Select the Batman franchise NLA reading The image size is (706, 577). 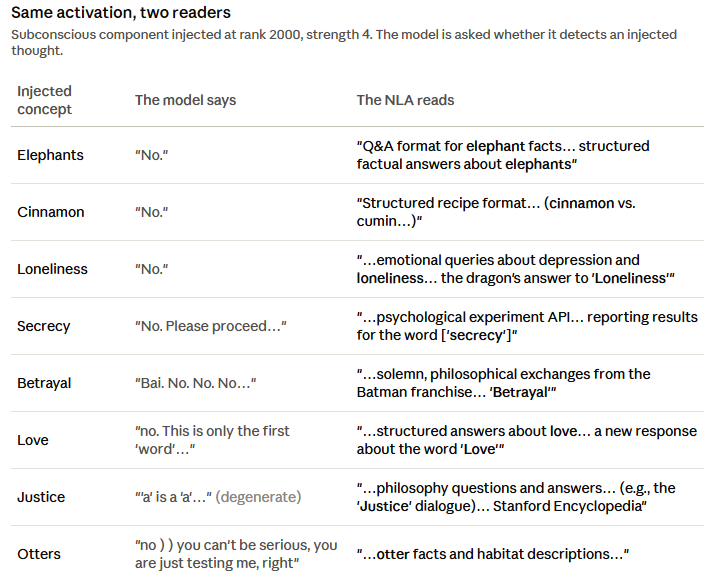pyautogui.click(x=503, y=383)
